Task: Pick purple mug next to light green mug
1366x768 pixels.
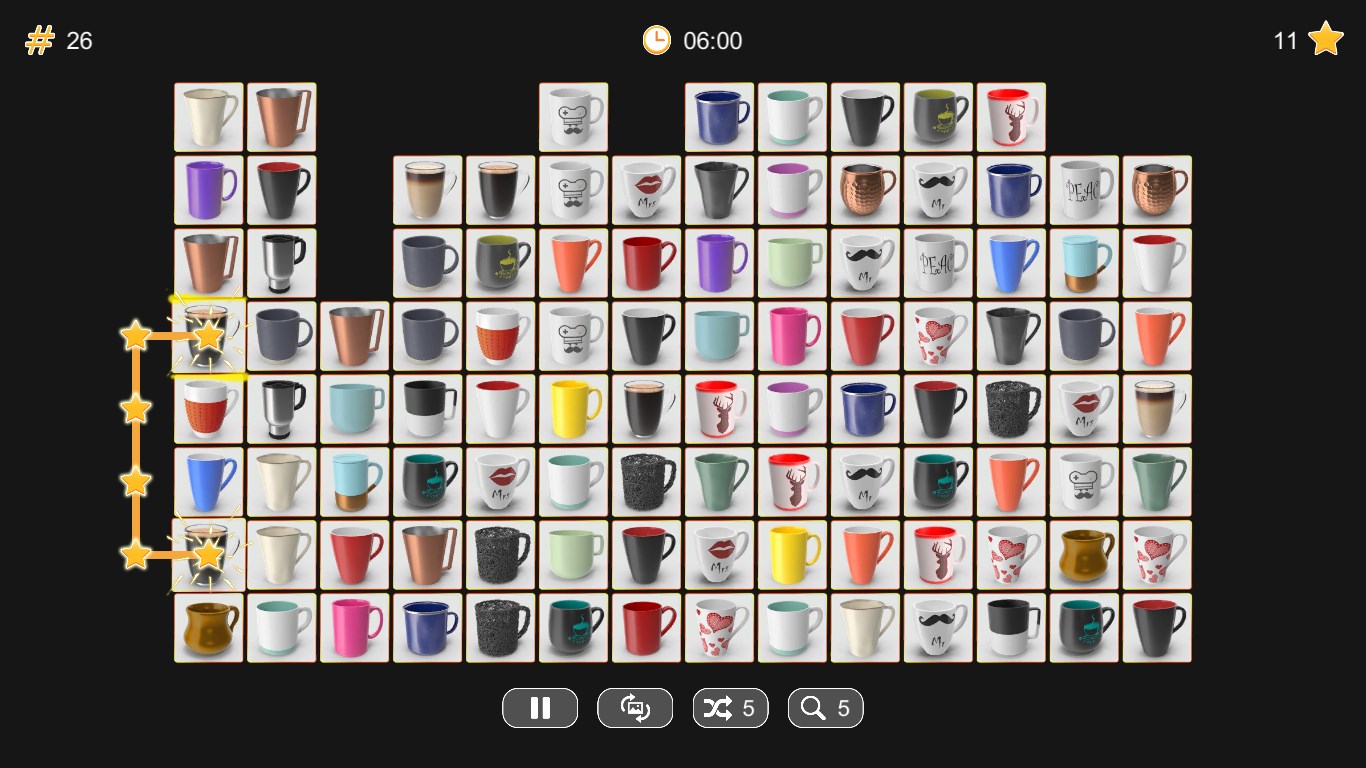Action: (x=719, y=263)
